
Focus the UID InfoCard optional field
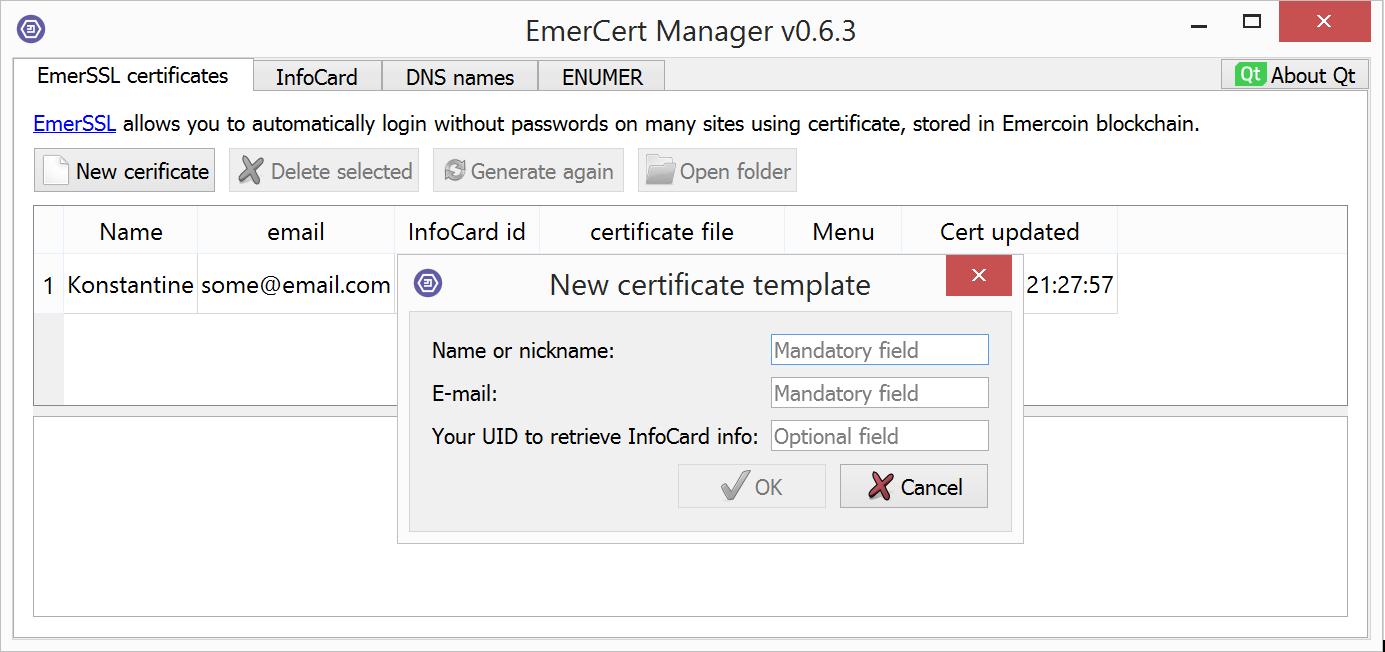pos(880,436)
